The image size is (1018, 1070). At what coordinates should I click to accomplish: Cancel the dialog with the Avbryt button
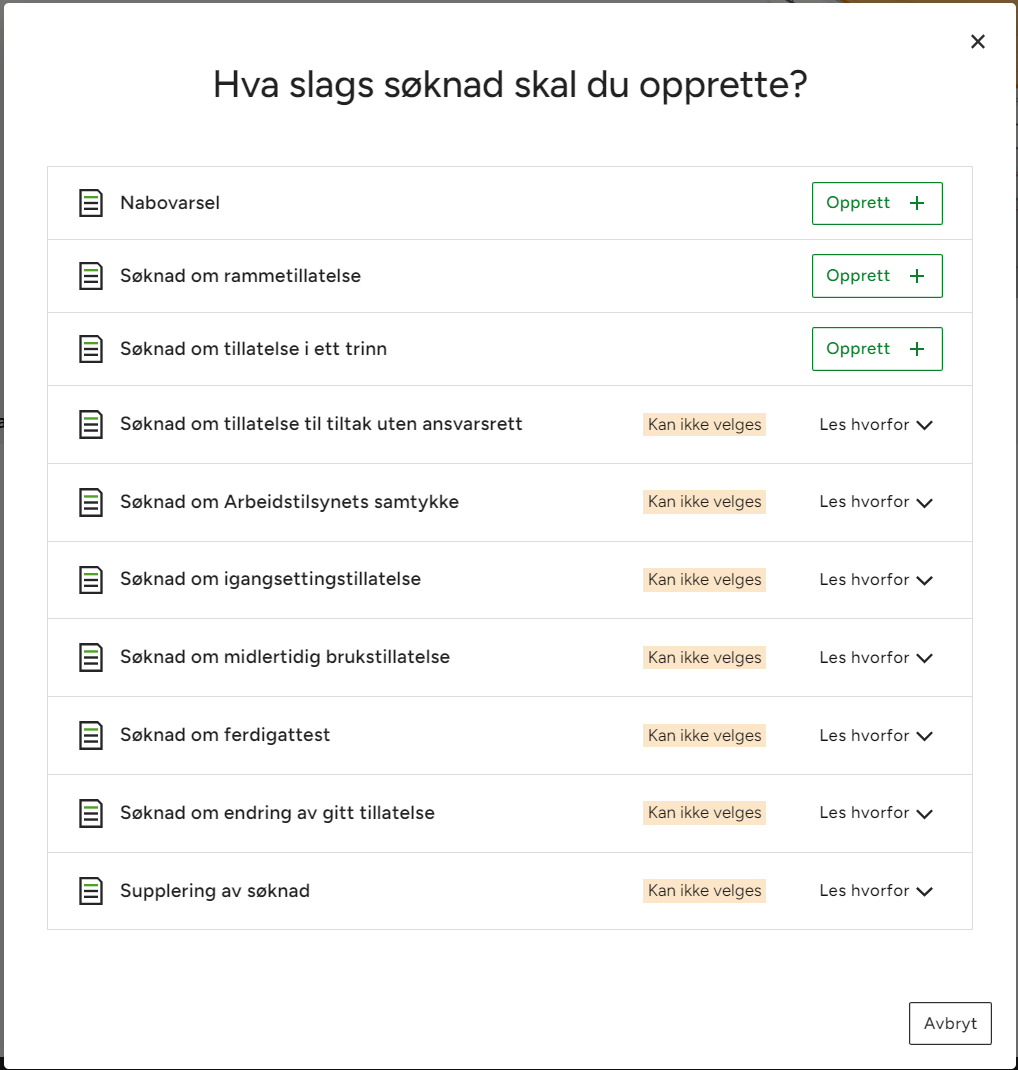(x=949, y=1024)
